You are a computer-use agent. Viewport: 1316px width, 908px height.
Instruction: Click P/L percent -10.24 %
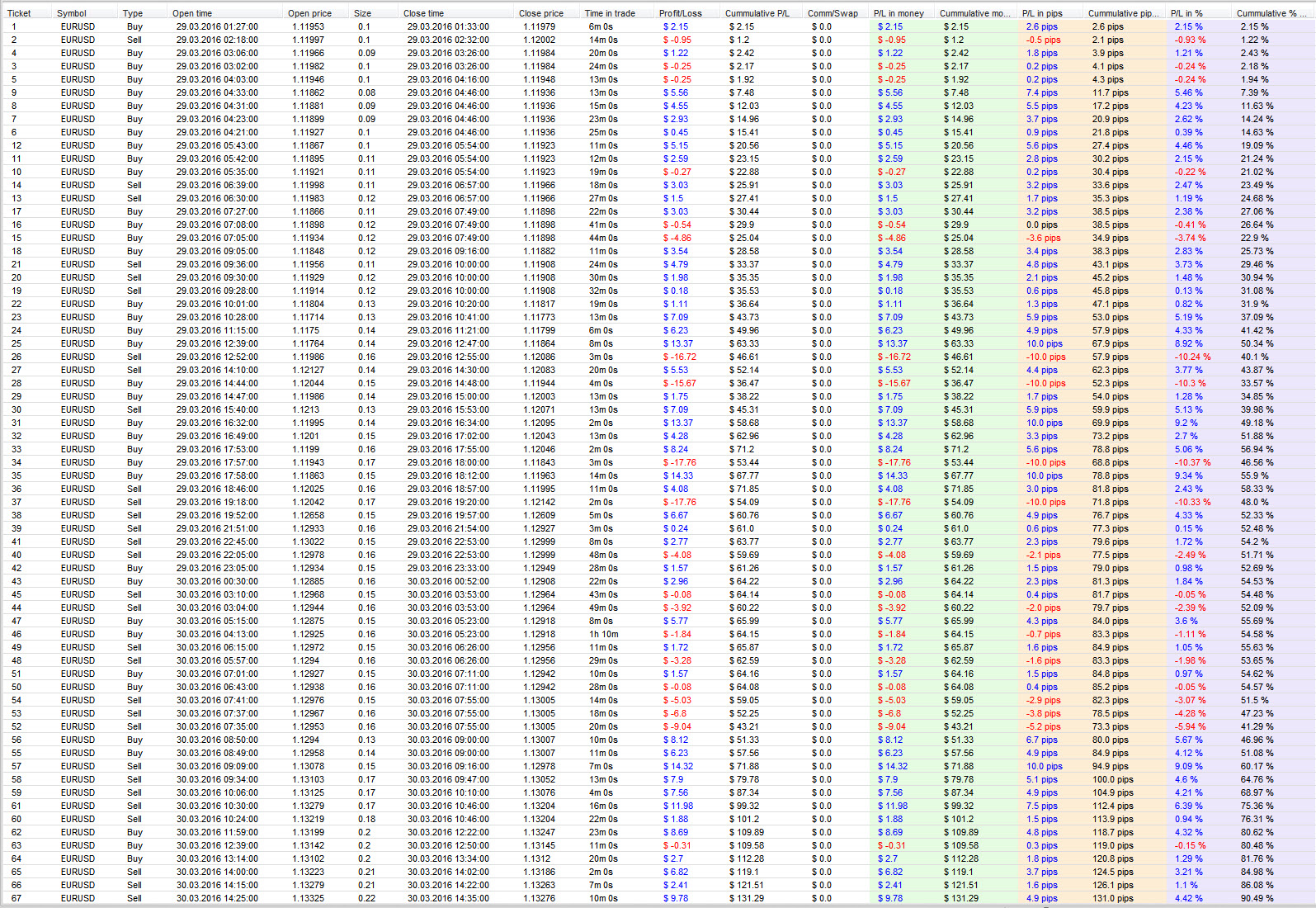(x=1193, y=357)
